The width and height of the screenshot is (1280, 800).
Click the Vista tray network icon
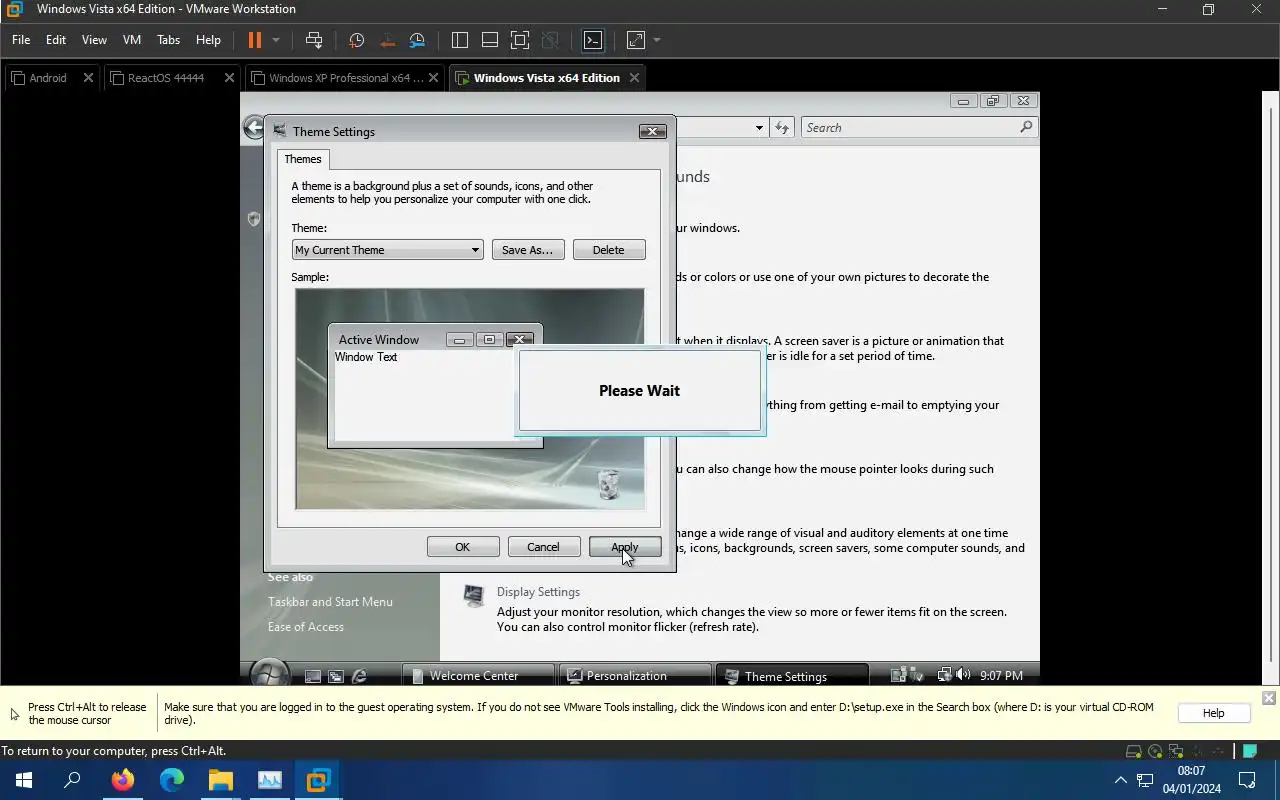[x=943, y=675]
